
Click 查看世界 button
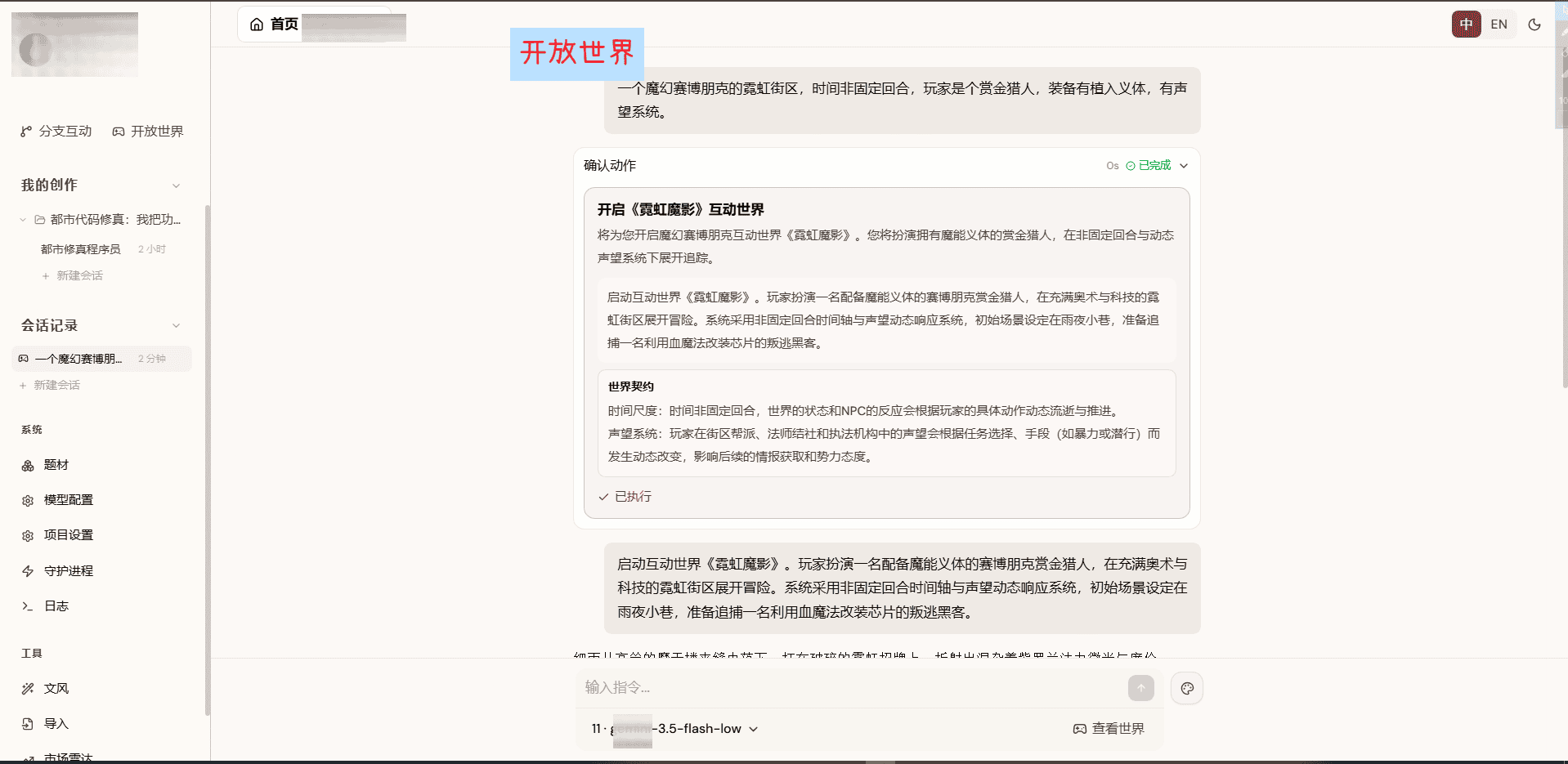(x=1109, y=729)
